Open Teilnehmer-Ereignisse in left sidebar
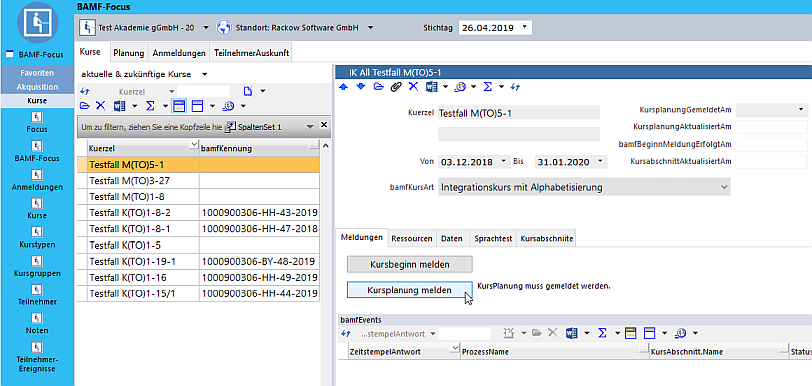812x386 pixels. [x=37, y=358]
